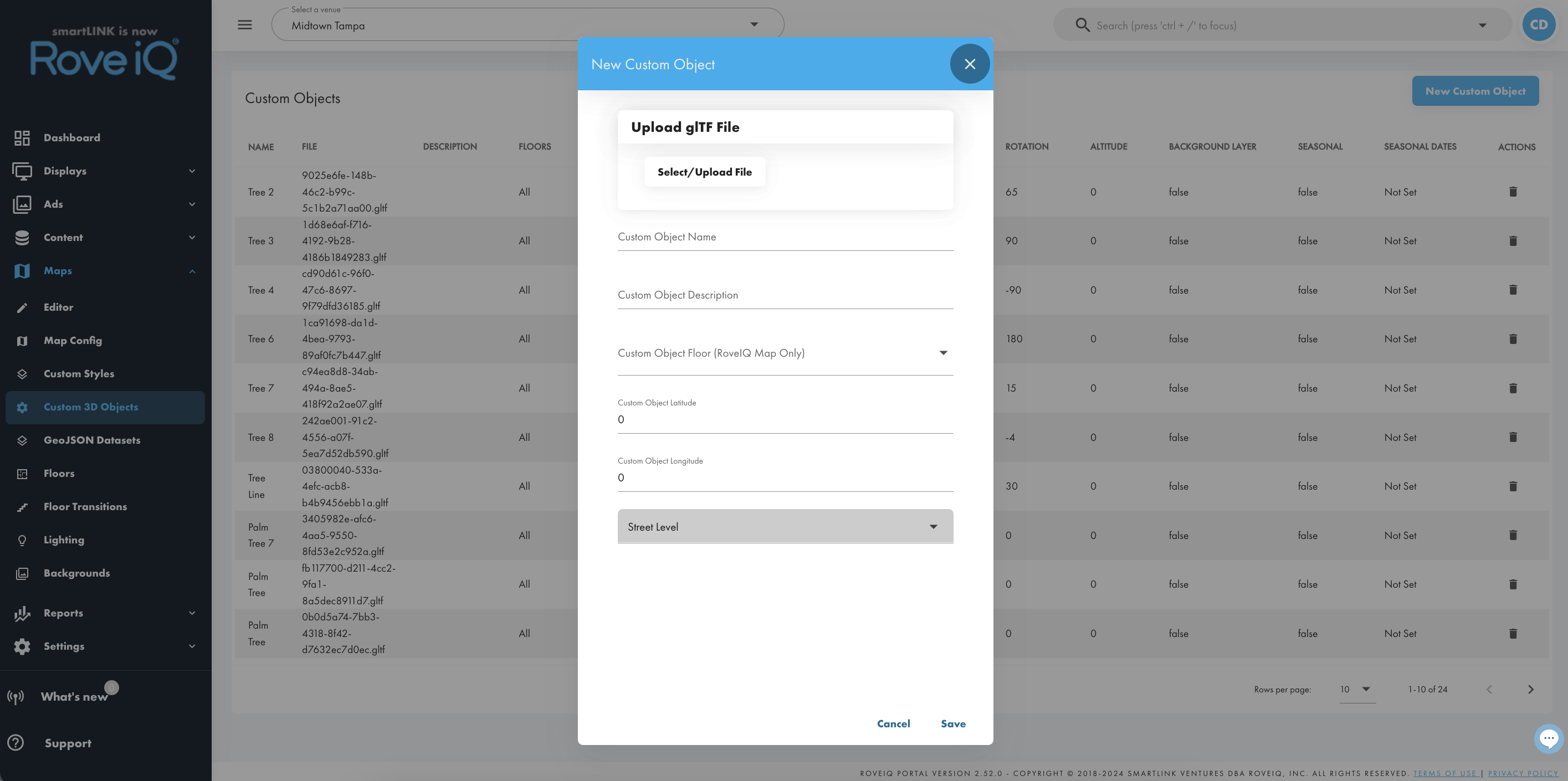Click the Content database icon
The image size is (1568, 781).
pyautogui.click(x=22, y=238)
